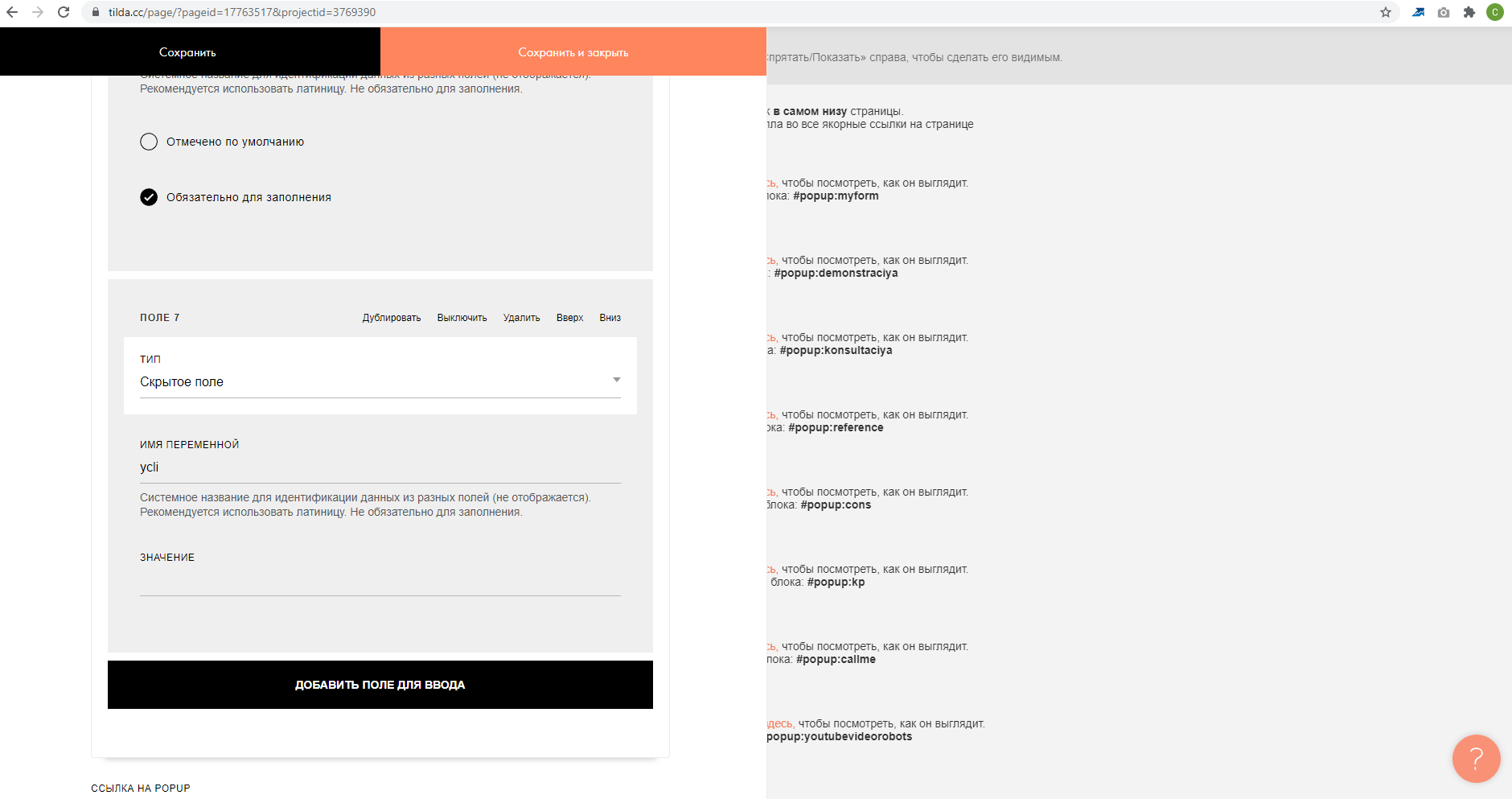Screen dimensions: 1512x799
Task: Focus the empty 'Значение' input field
Action: click(380, 581)
